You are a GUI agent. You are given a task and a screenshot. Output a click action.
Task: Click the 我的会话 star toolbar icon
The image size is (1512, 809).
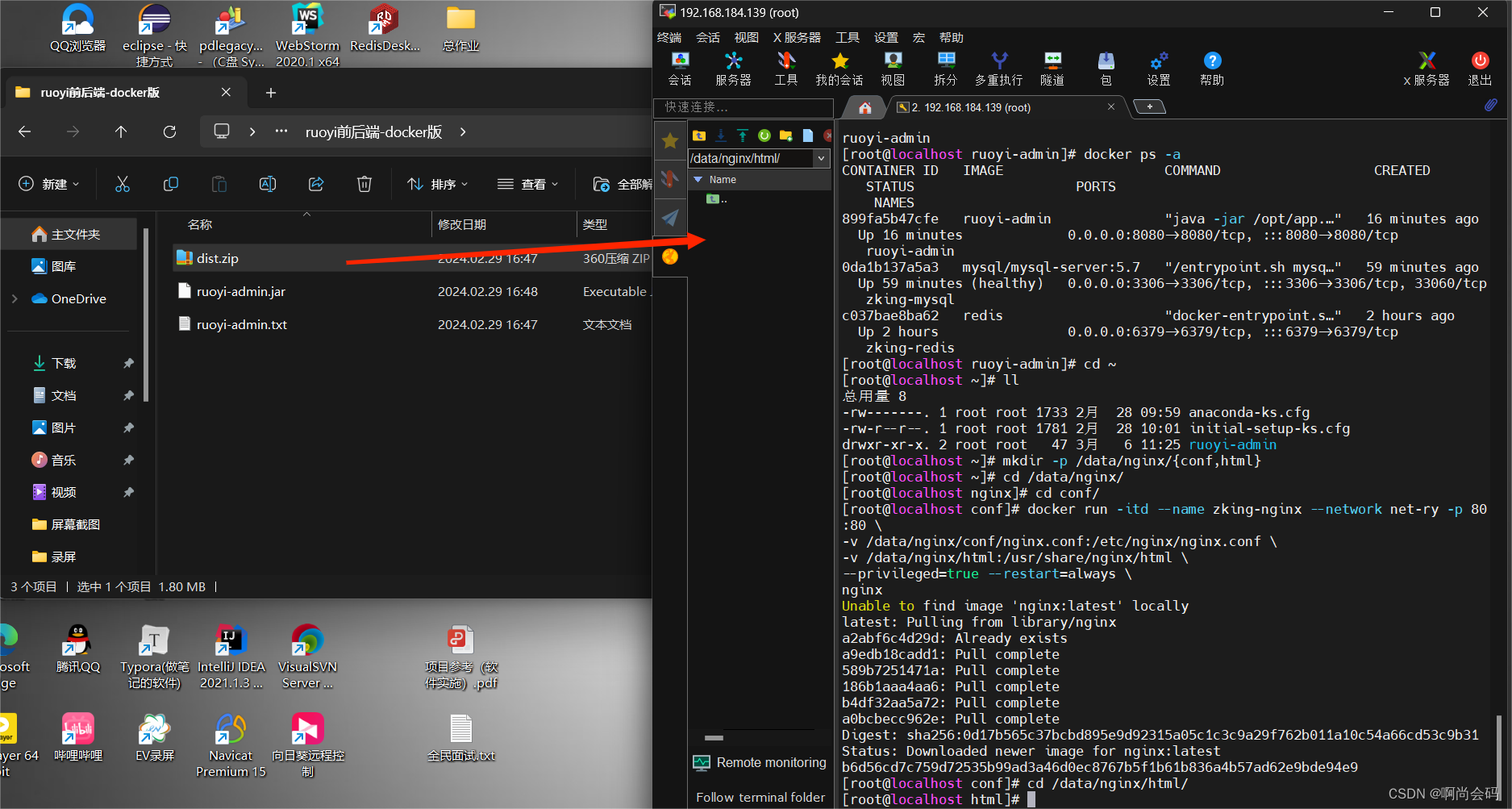click(839, 69)
